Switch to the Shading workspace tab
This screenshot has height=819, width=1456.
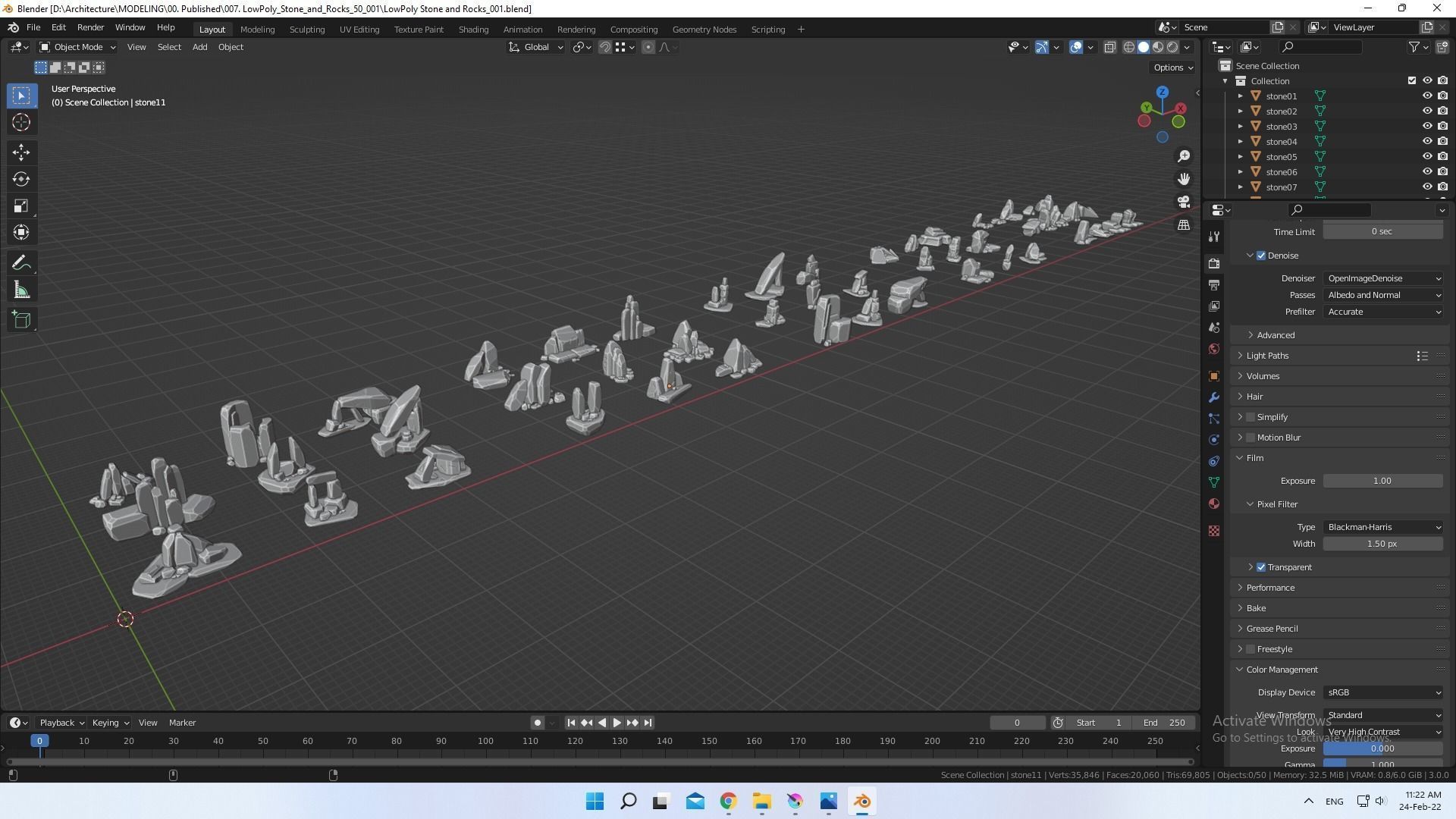point(473,29)
